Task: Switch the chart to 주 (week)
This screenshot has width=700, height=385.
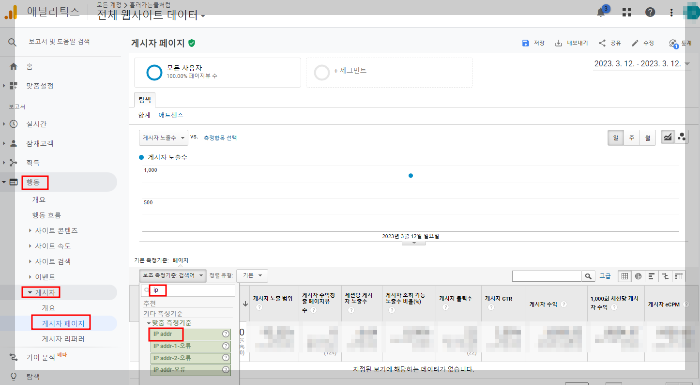Action: [x=632, y=138]
